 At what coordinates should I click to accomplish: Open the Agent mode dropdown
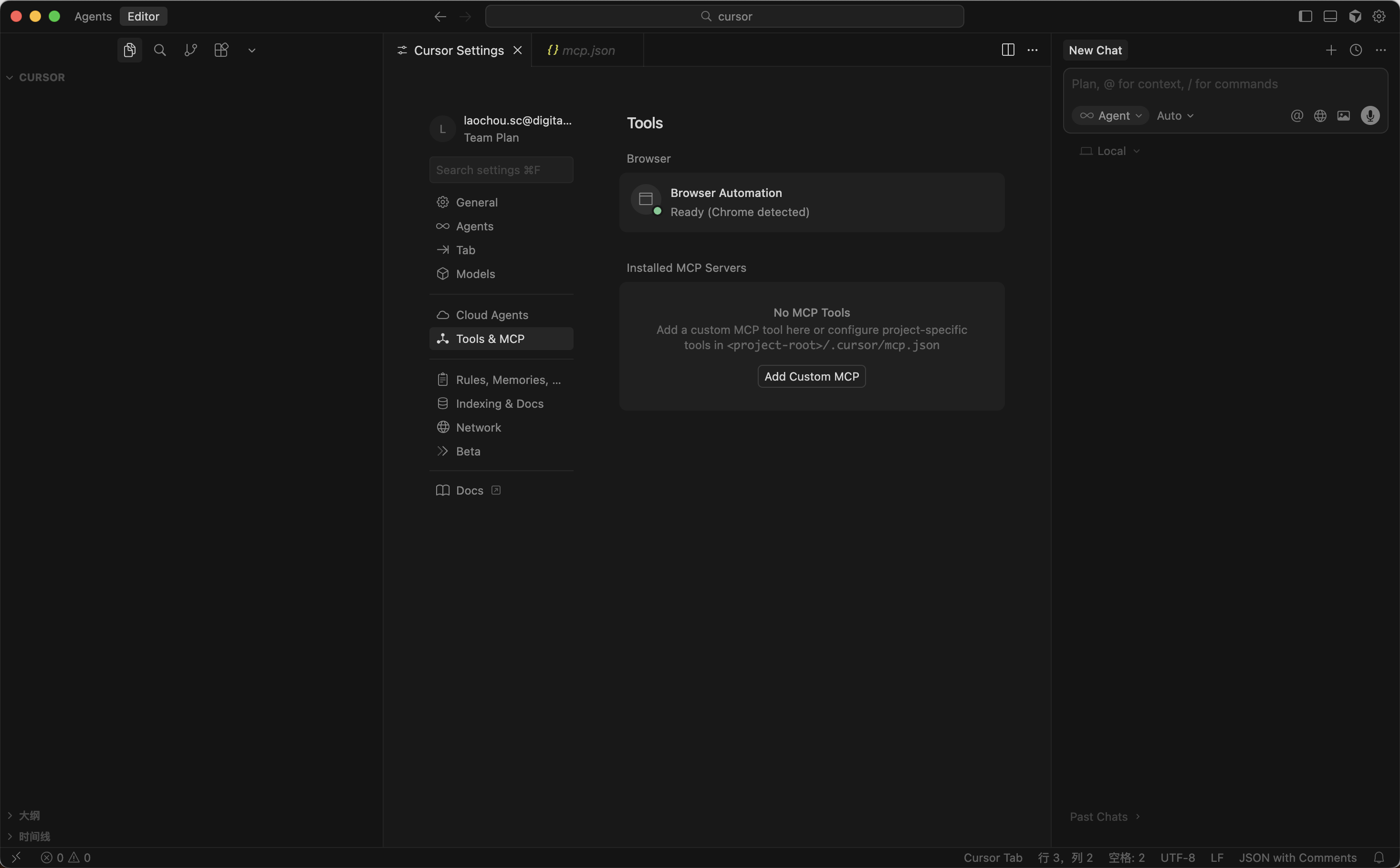click(1110, 115)
